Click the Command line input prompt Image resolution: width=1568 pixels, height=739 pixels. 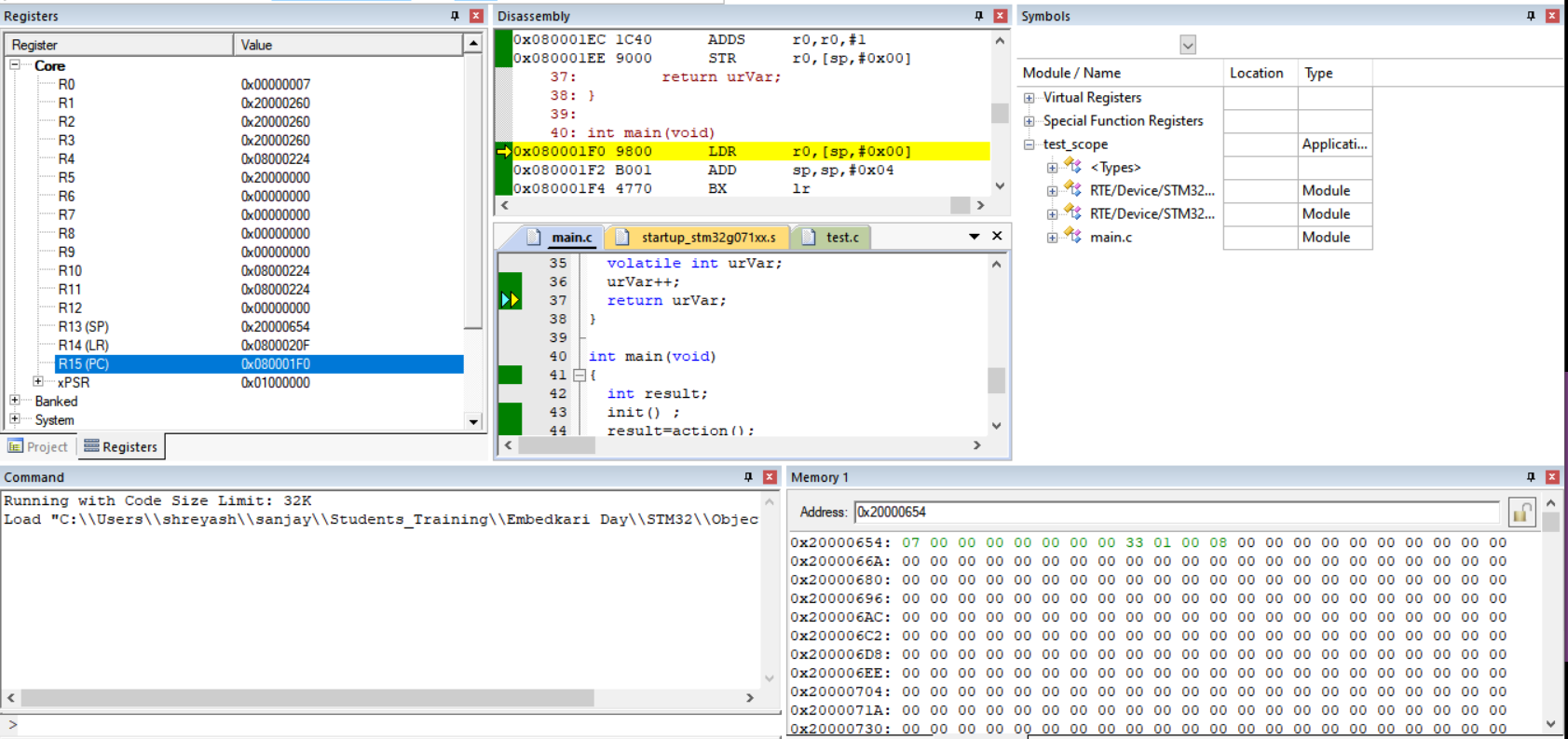(x=391, y=724)
